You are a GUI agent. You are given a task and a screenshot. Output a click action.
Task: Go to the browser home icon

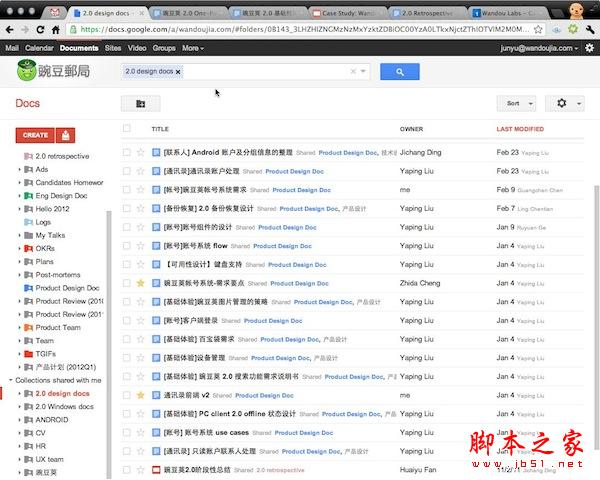(x=55, y=29)
